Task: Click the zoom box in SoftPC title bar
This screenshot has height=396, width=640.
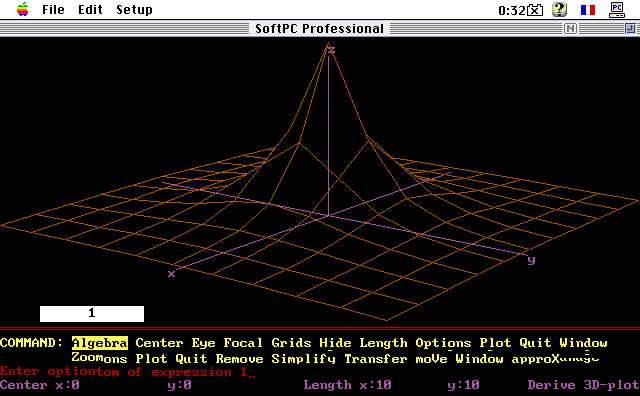Action: point(630,29)
